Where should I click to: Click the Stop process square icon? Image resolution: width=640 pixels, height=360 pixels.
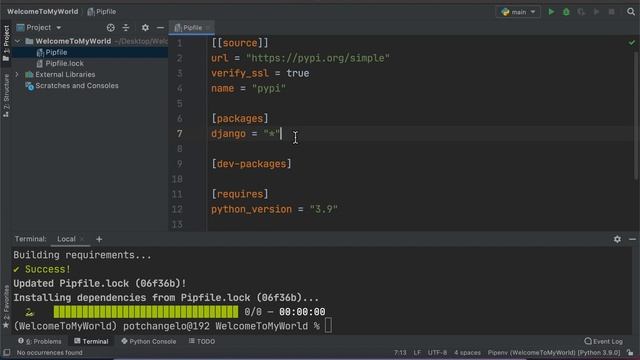(611, 12)
